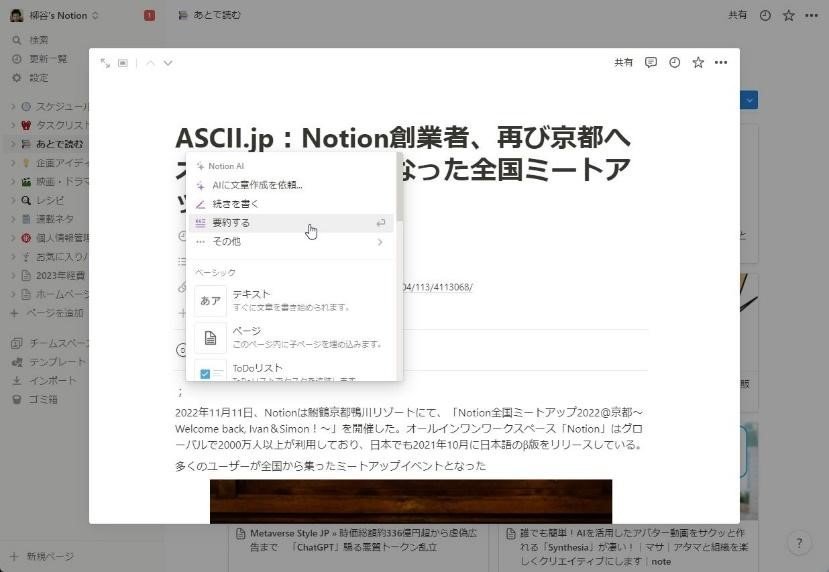Insert ToDoリスト block option

coord(291,370)
